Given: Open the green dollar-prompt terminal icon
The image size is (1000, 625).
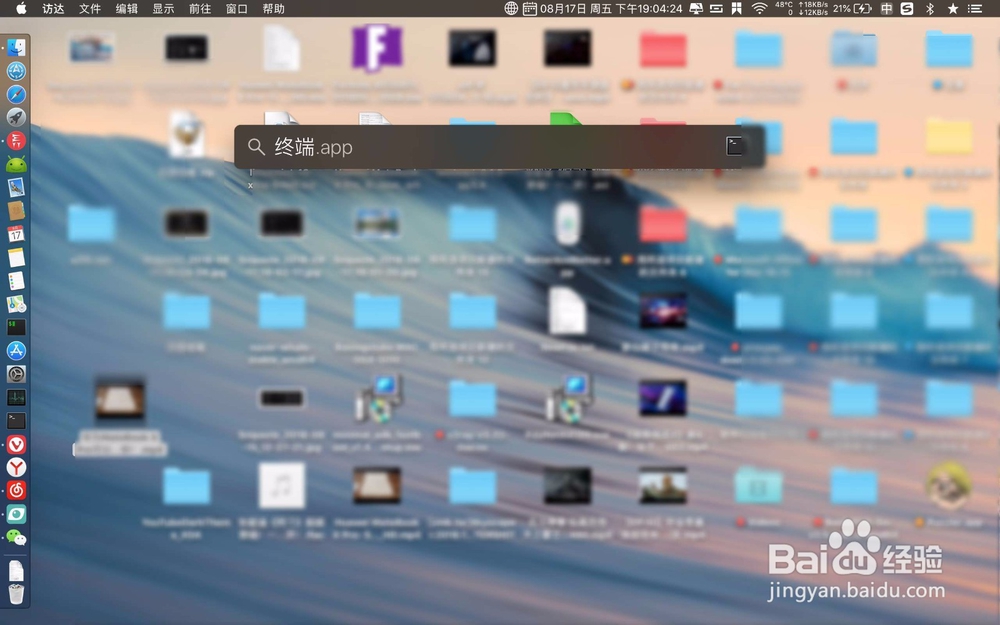Looking at the screenshot, I should (x=16, y=327).
